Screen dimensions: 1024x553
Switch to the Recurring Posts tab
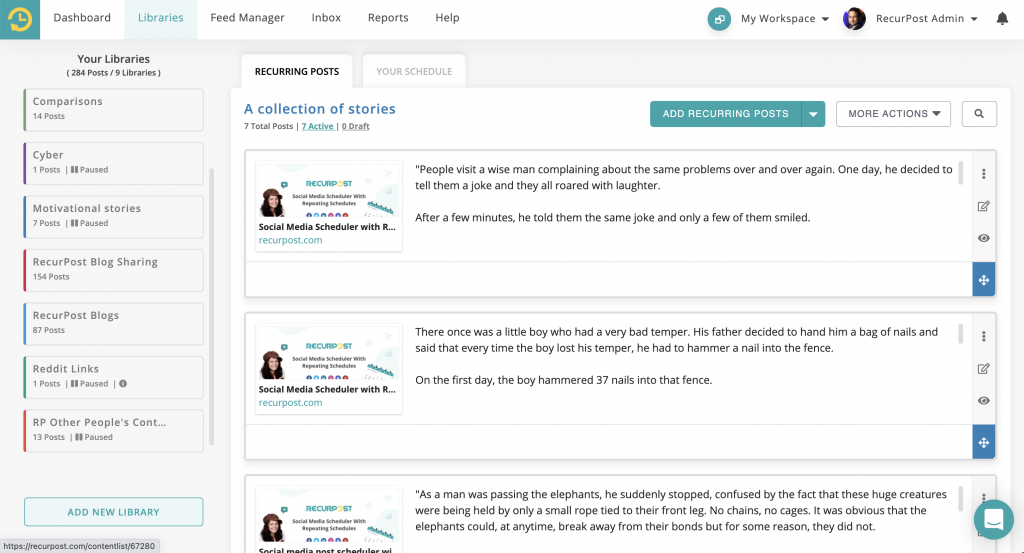pos(297,71)
